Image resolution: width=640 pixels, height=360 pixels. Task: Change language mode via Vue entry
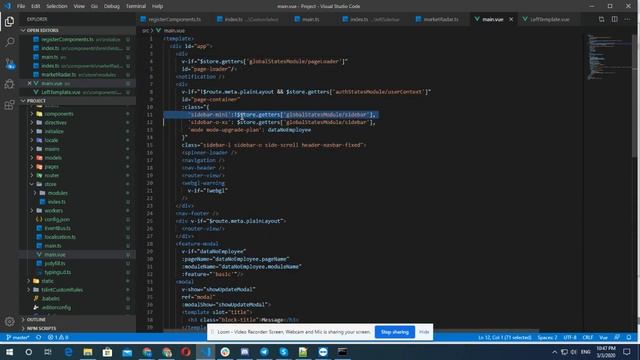[x=603, y=338]
